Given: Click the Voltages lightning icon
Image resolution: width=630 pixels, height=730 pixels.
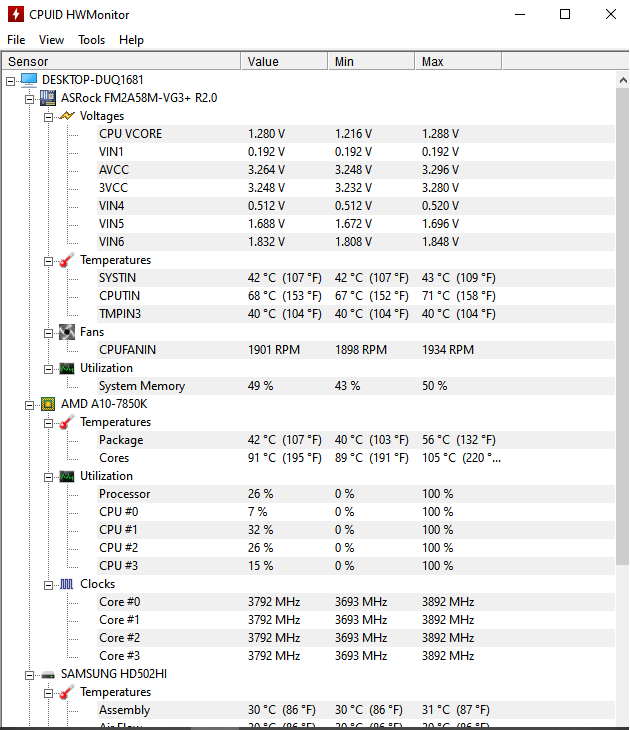Looking at the screenshot, I should pyautogui.click(x=67, y=115).
